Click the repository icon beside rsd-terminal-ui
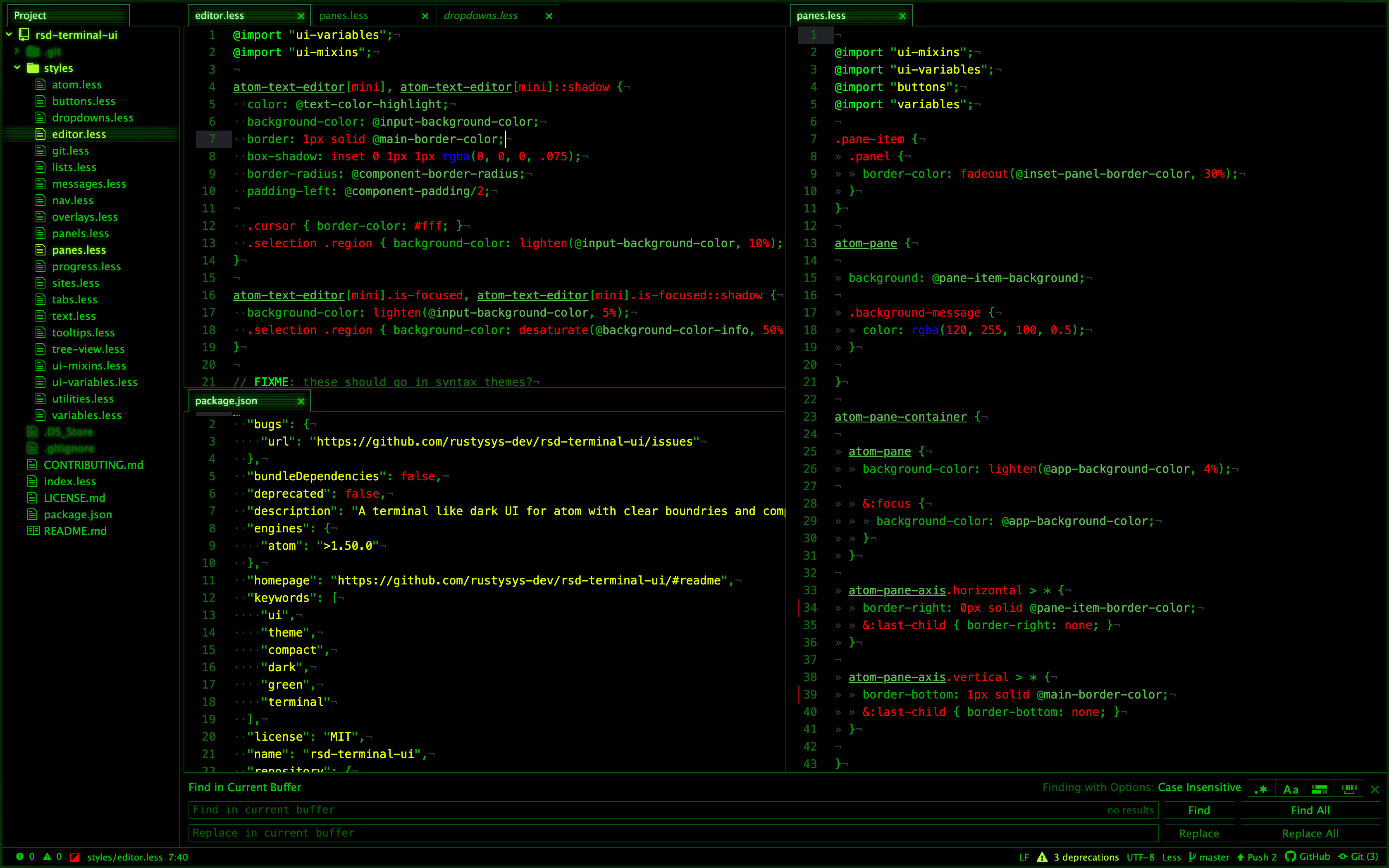The image size is (1389, 868). pyautogui.click(x=24, y=34)
